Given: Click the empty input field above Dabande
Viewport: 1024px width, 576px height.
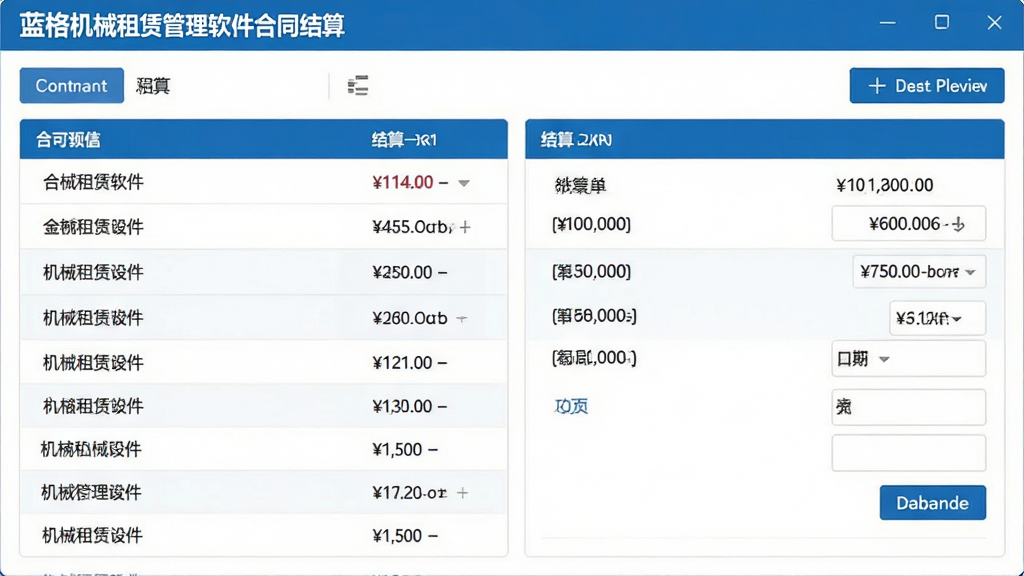Looking at the screenshot, I should [x=908, y=453].
